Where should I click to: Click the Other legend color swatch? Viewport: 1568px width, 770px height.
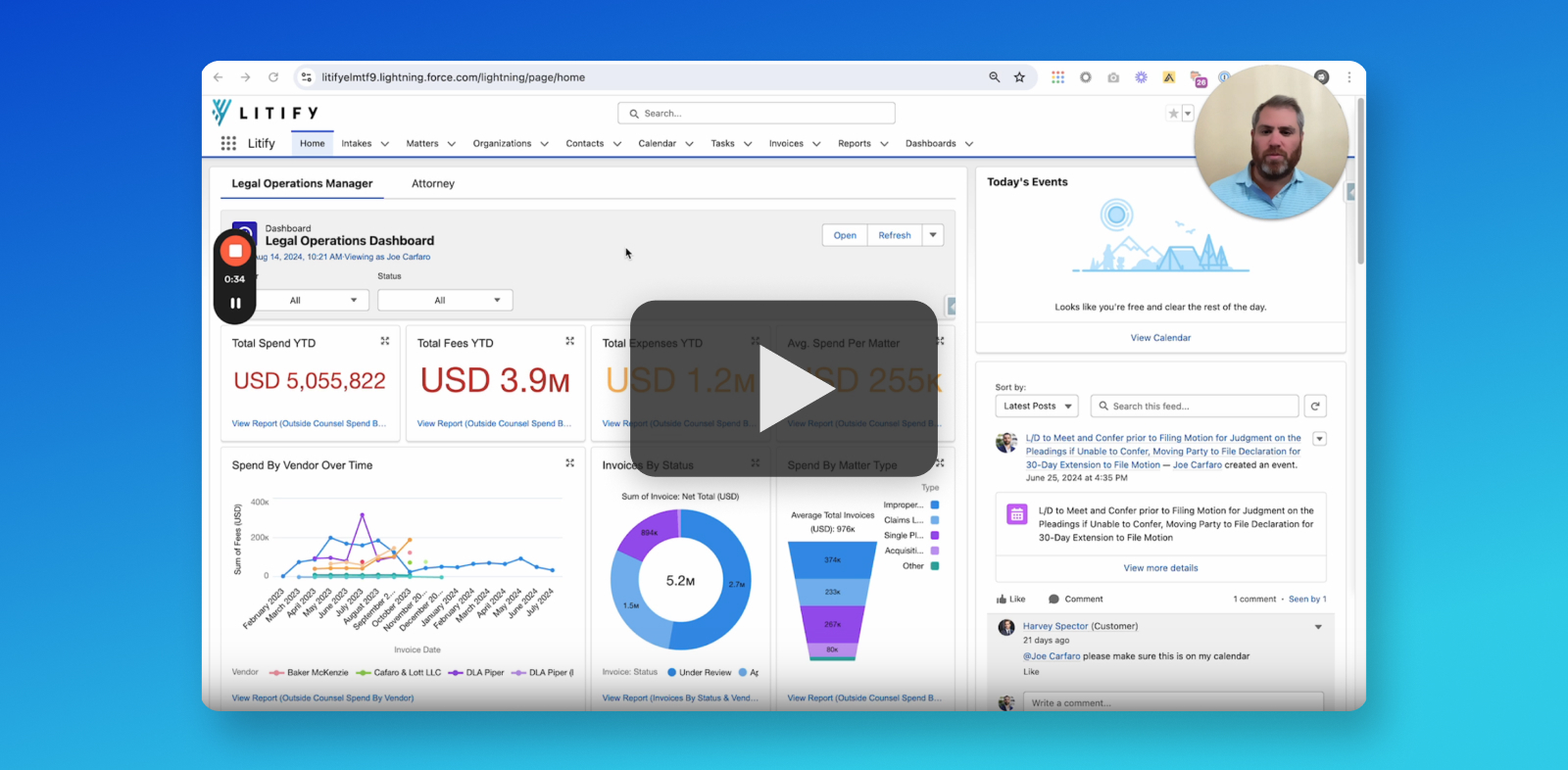tap(935, 566)
